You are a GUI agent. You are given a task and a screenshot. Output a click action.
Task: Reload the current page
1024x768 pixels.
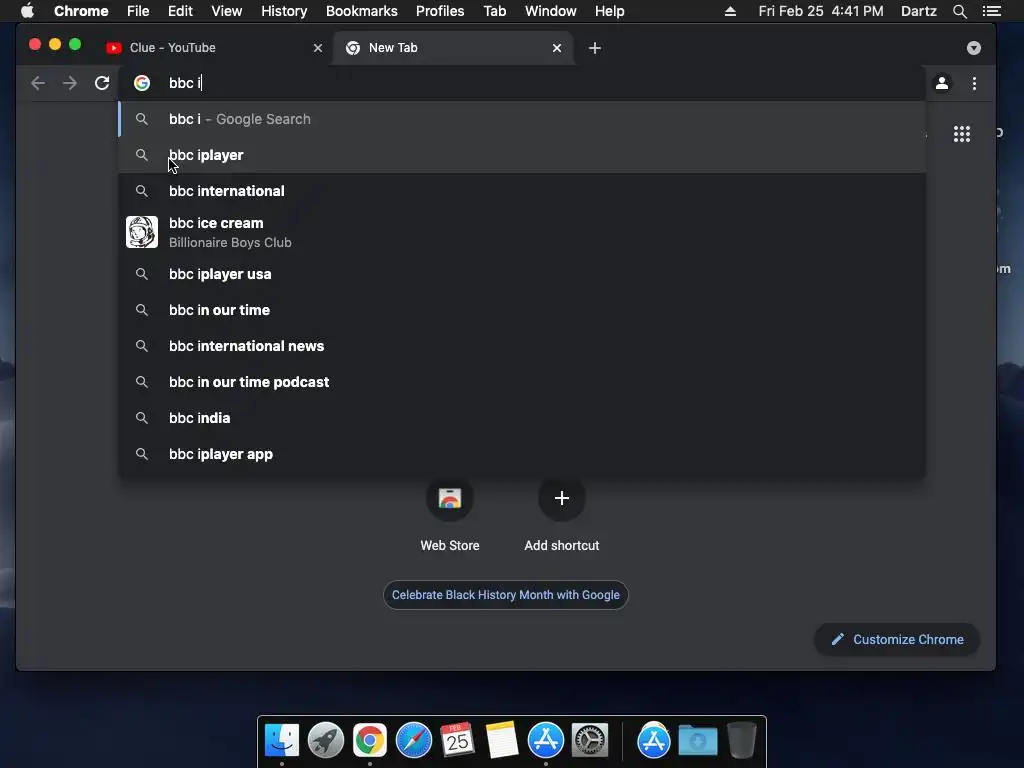tap(102, 83)
